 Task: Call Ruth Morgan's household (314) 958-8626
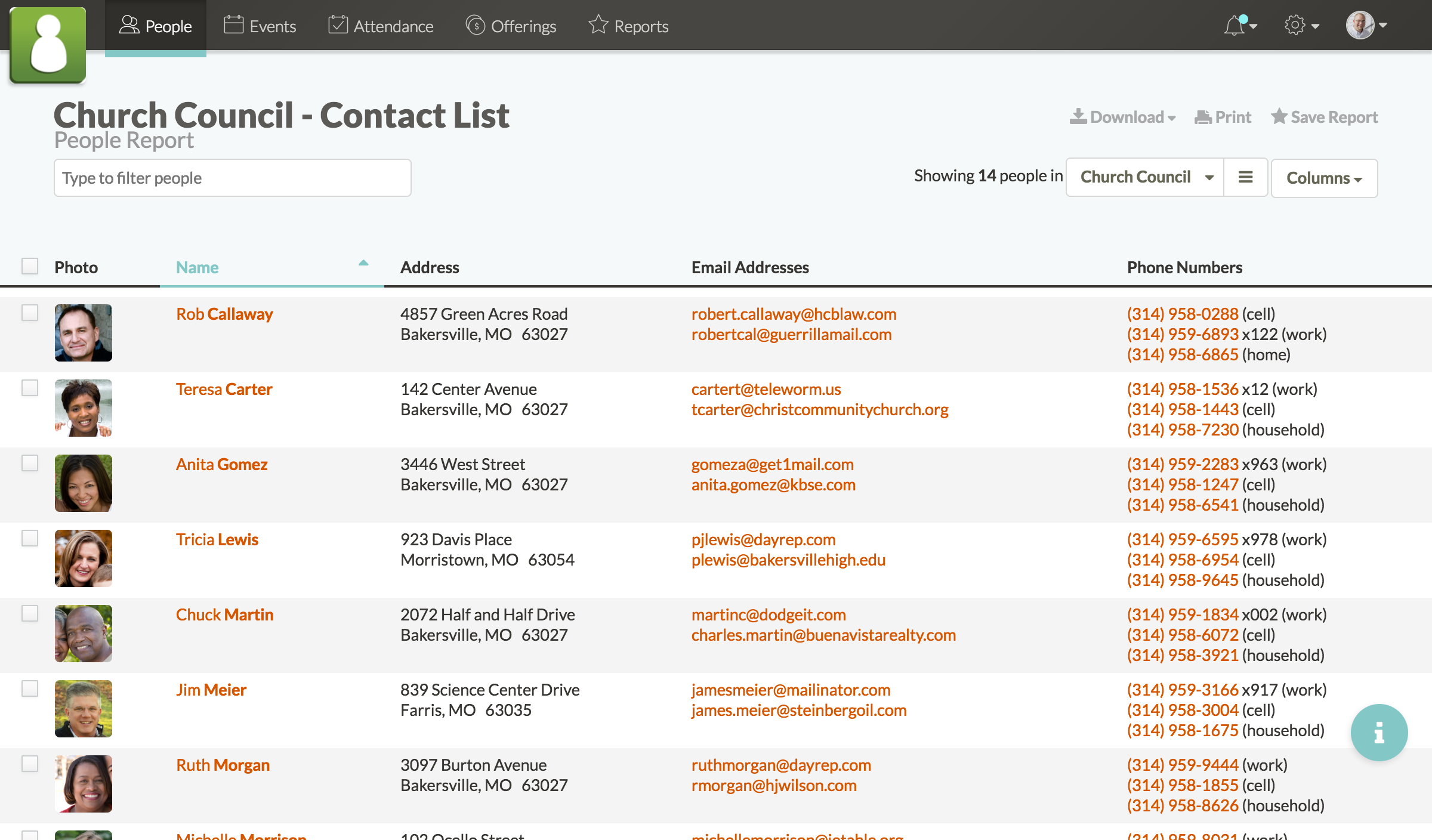point(1183,805)
